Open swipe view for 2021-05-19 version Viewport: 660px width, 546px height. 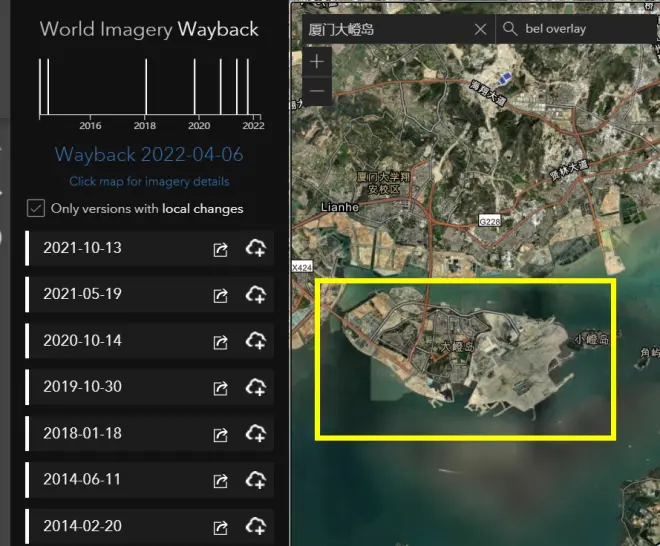[x=220, y=296]
